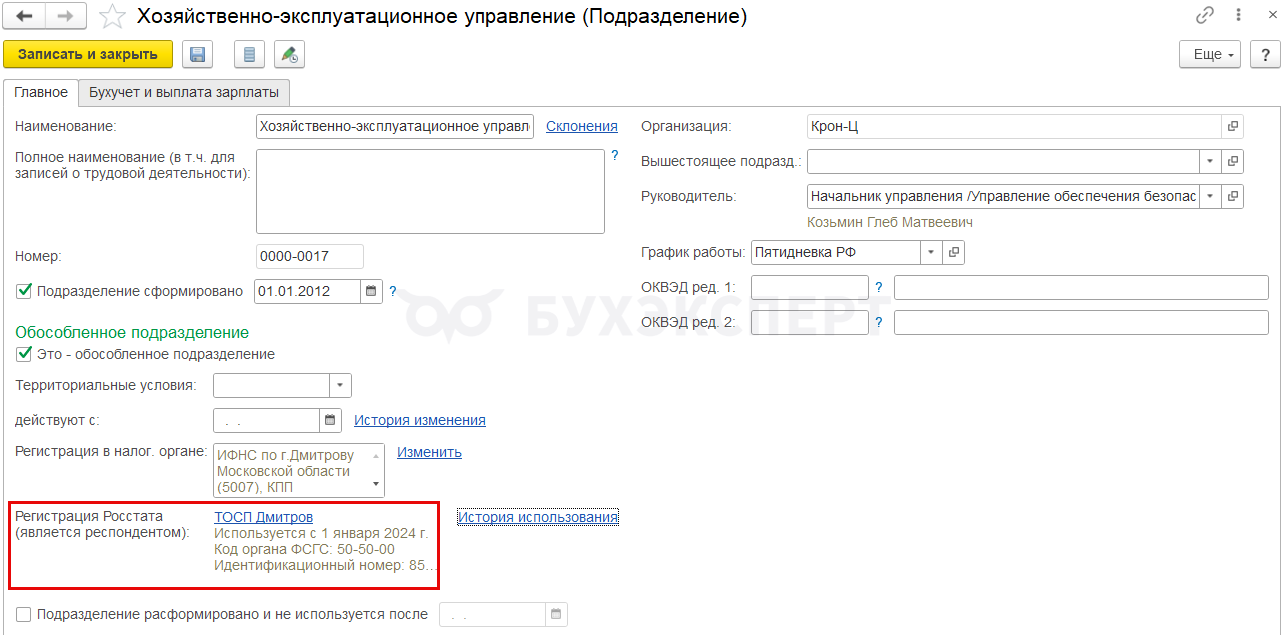
Task: Open График работы record icon
Action: (x=954, y=252)
